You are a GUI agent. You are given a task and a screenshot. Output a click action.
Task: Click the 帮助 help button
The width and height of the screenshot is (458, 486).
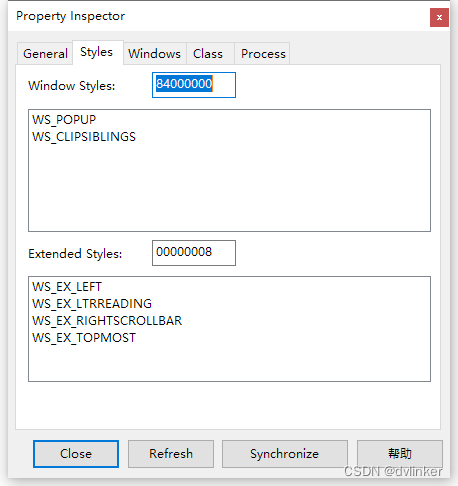400,454
